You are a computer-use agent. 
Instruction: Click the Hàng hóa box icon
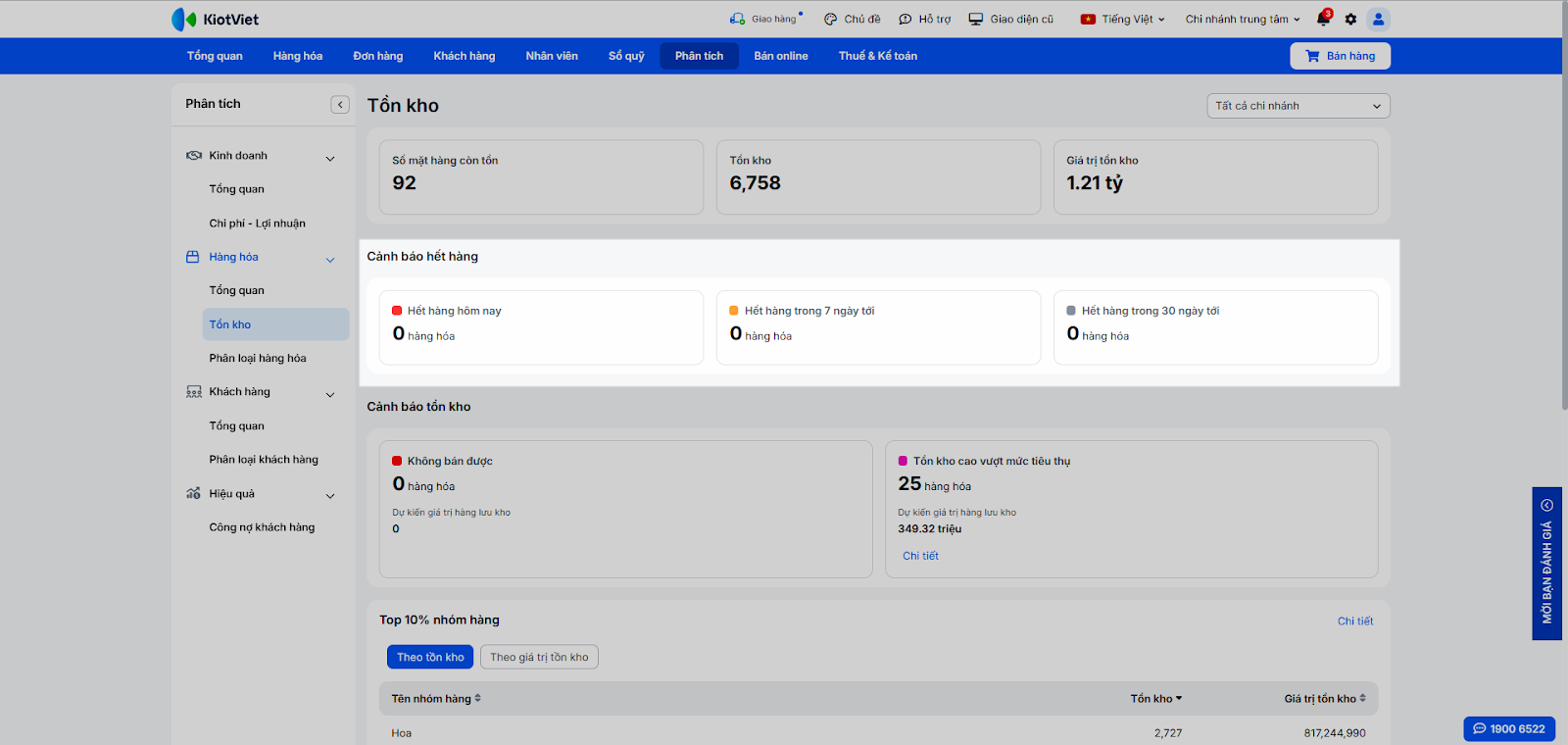point(193,257)
